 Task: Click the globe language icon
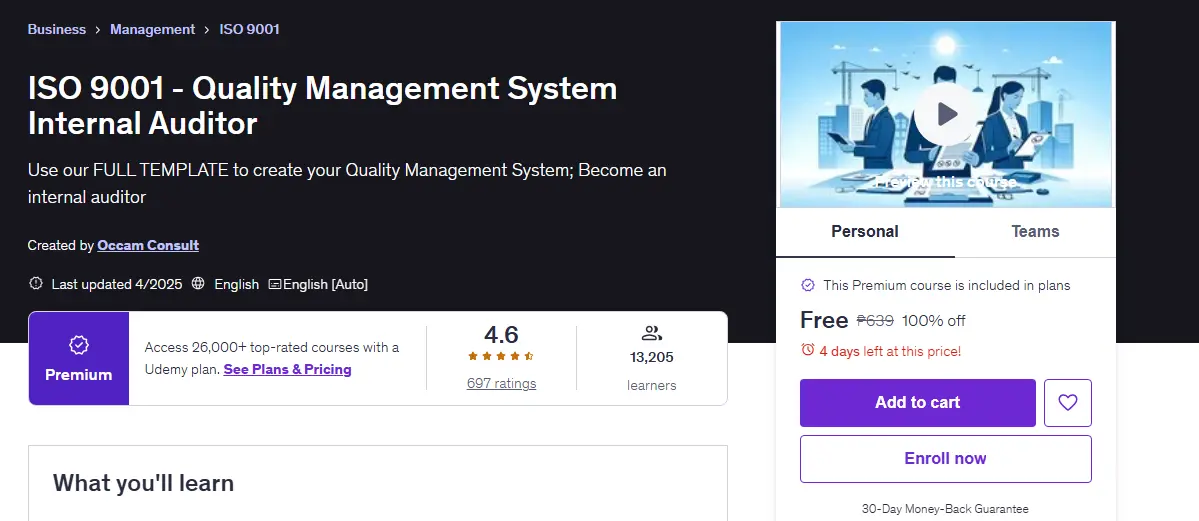point(198,284)
